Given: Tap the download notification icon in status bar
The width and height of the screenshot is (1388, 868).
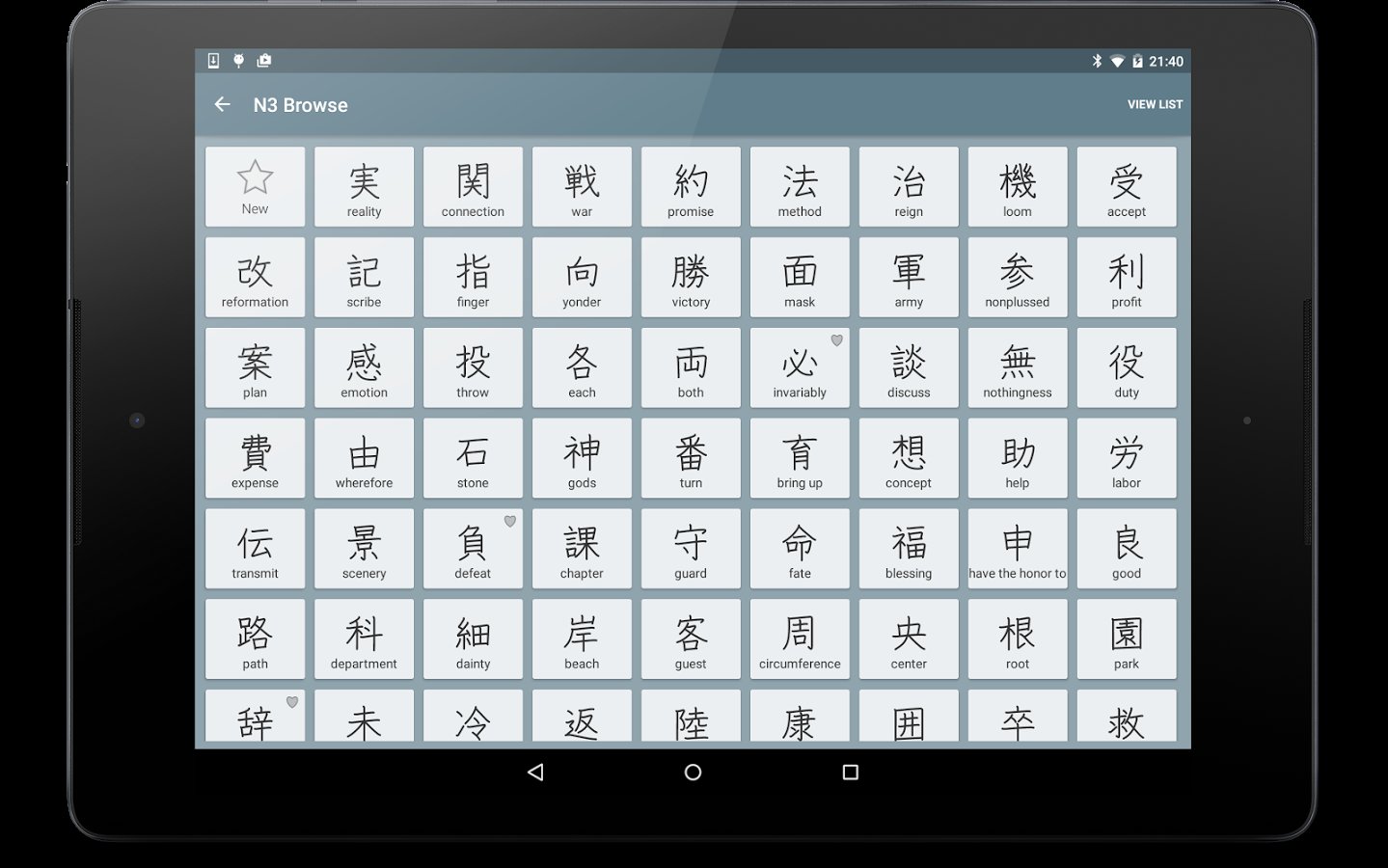Looking at the screenshot, I should [x=213, y=61].
